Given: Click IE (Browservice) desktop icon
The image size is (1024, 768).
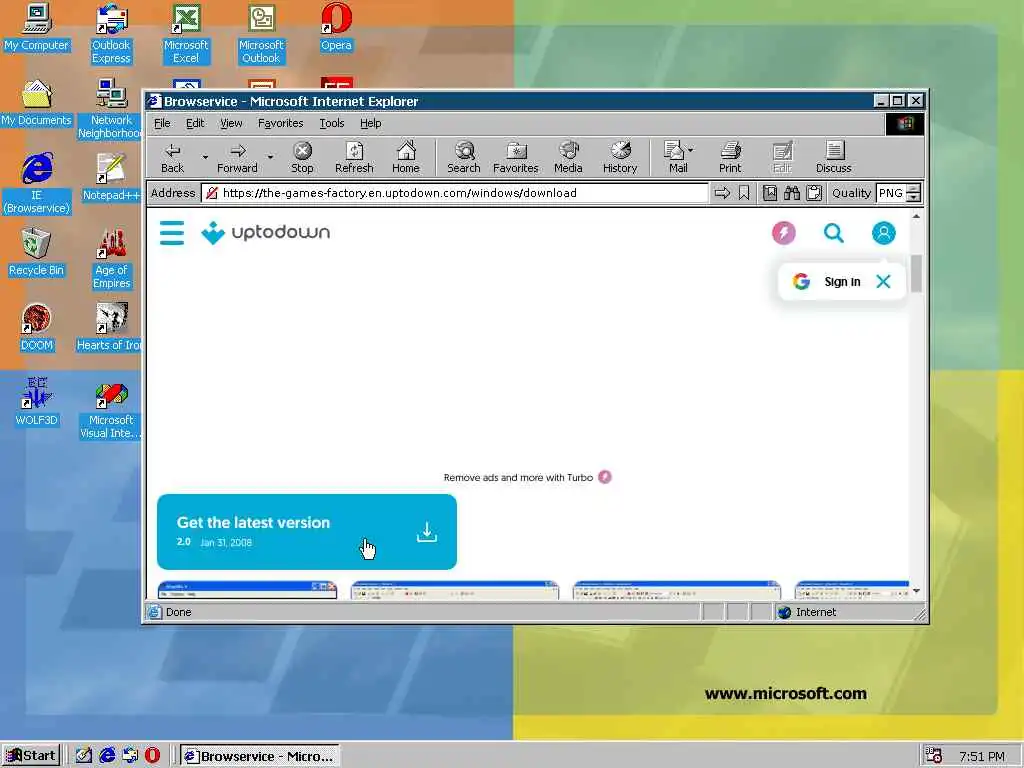Looking at the screenshot, I should coord(36,184).
